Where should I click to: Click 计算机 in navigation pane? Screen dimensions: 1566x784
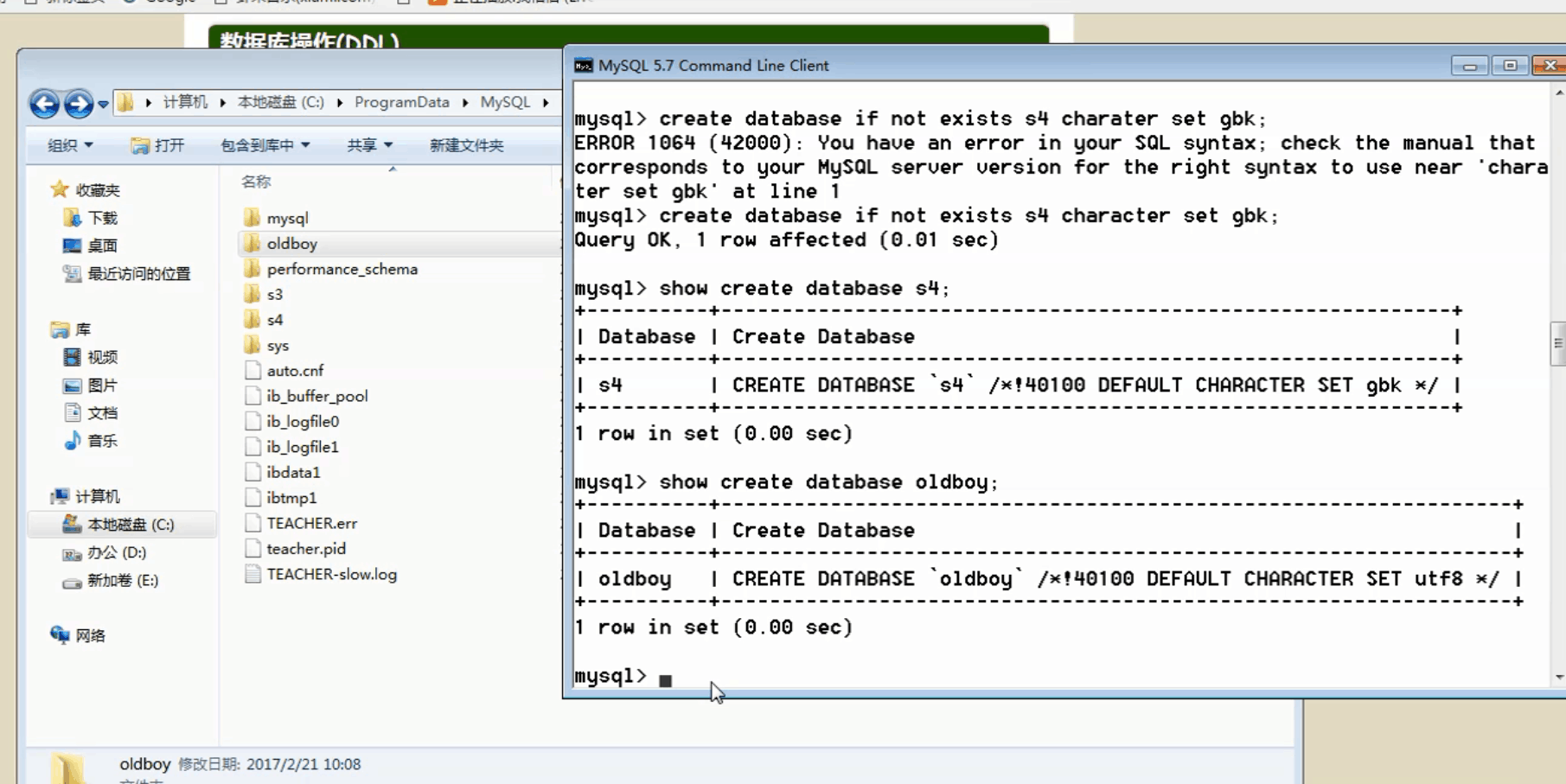(98, 496)
